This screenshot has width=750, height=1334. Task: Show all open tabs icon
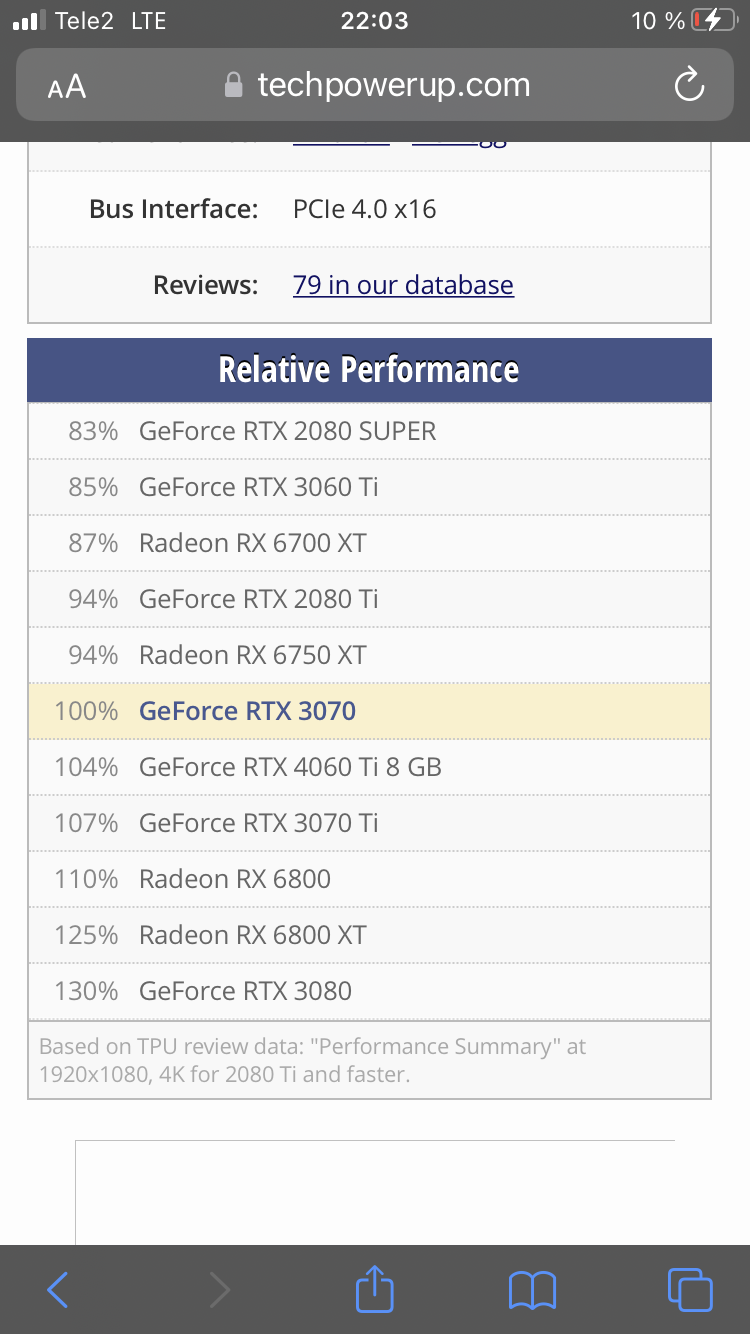(689, 1289)
